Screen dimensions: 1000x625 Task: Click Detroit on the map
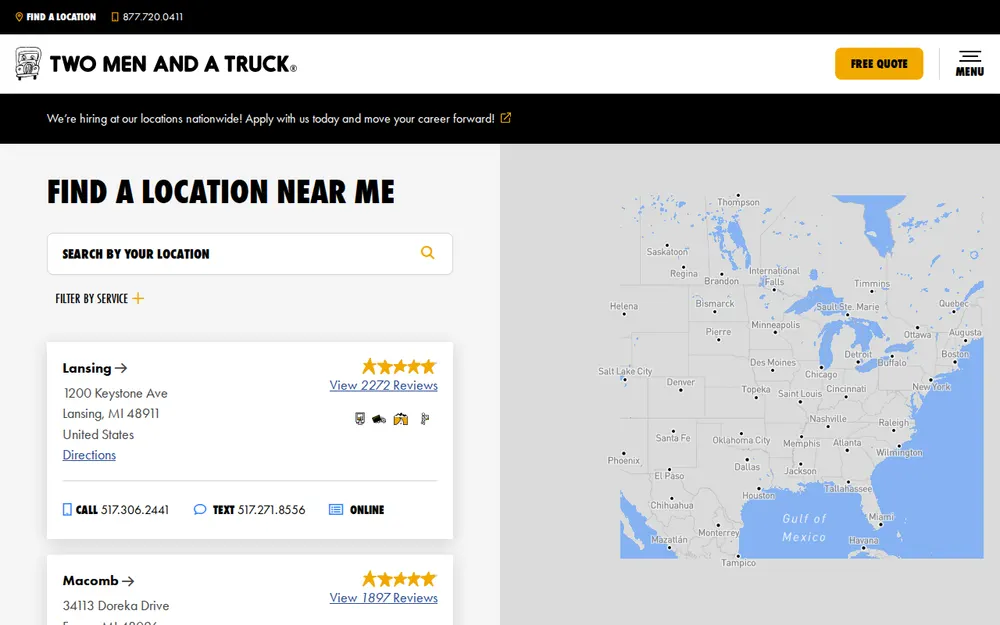coord(858,355)
